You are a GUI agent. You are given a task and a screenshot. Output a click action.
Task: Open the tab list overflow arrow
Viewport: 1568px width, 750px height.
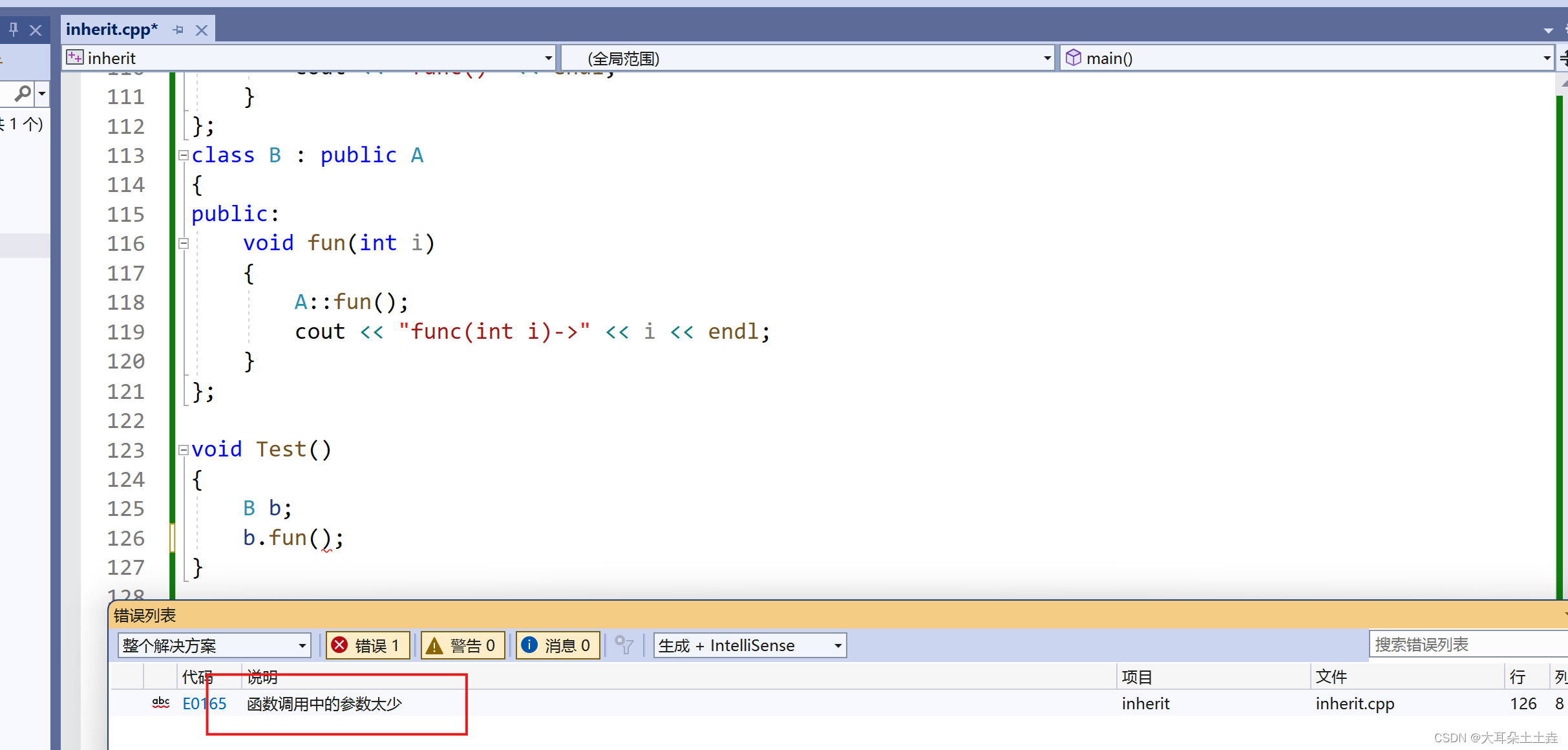click(x=1548, y=30)
